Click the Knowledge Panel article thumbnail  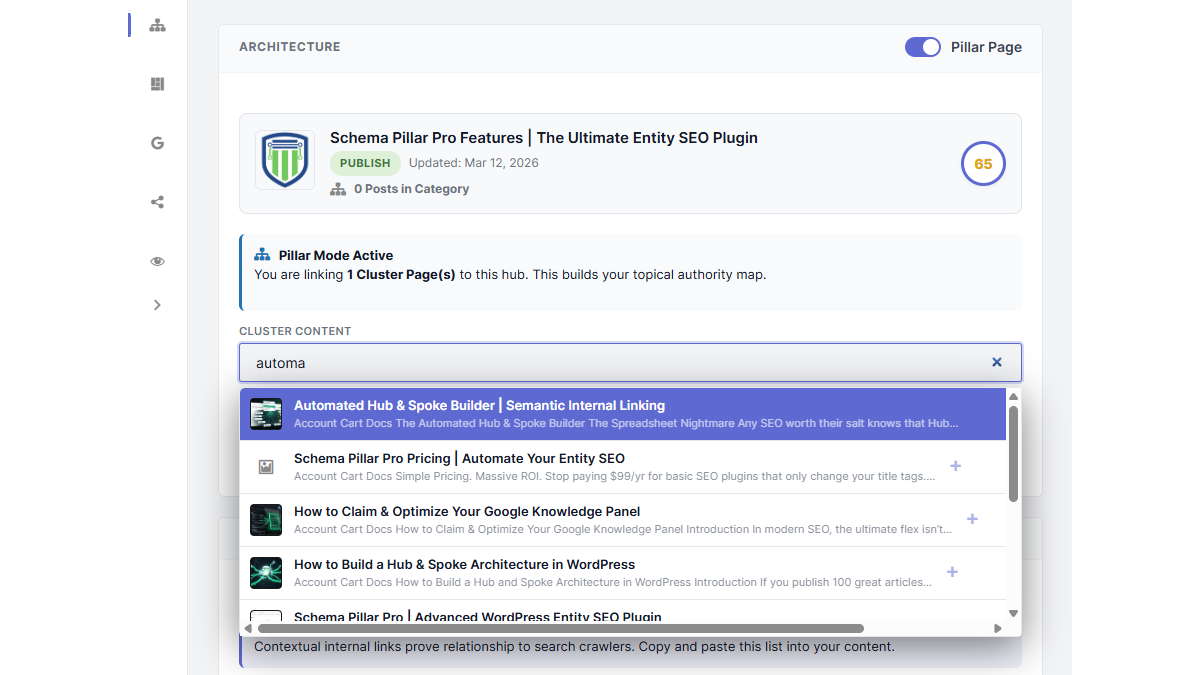click(266, 520)
